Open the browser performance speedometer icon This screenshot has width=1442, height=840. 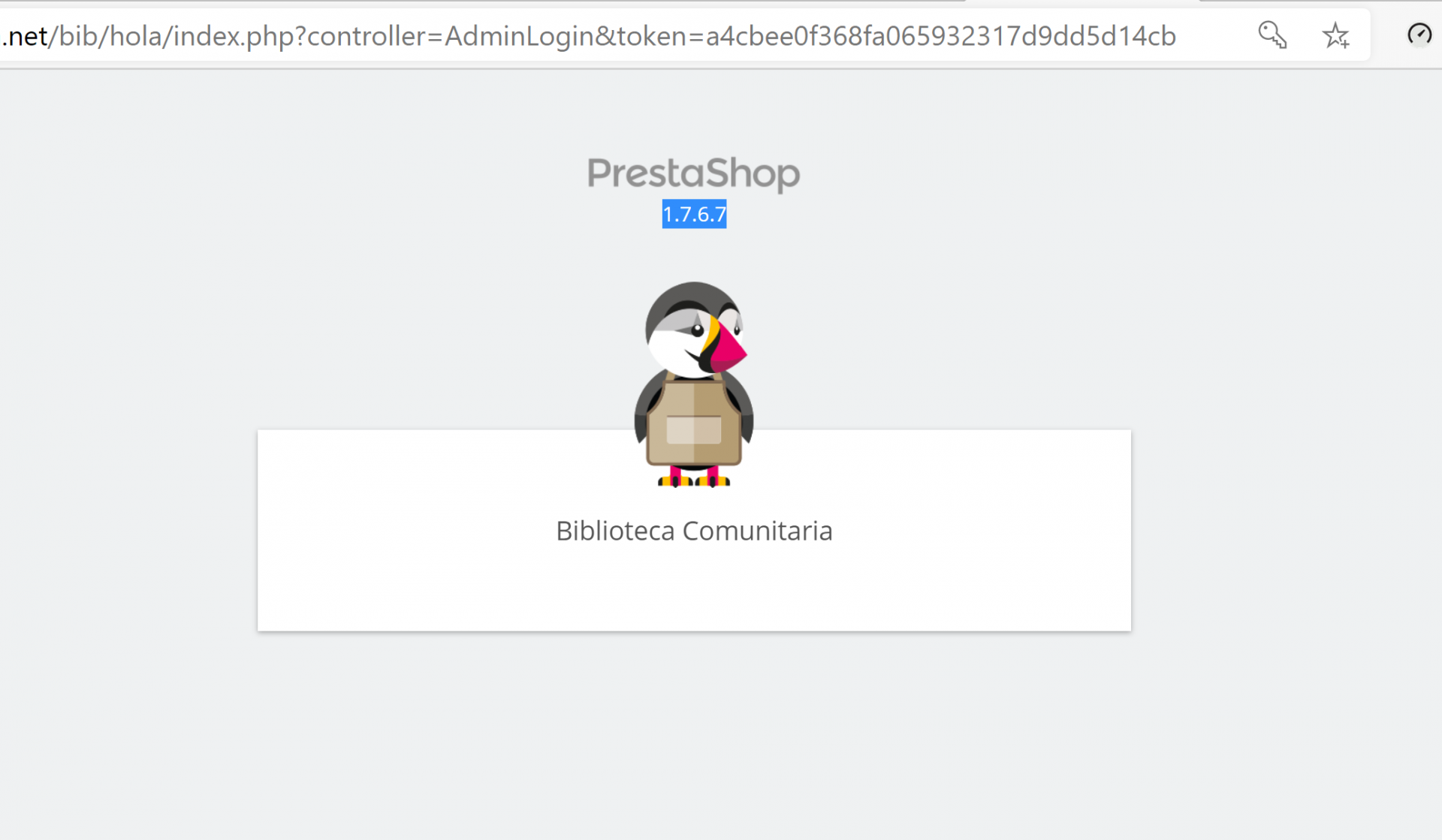coord(1419,34)
